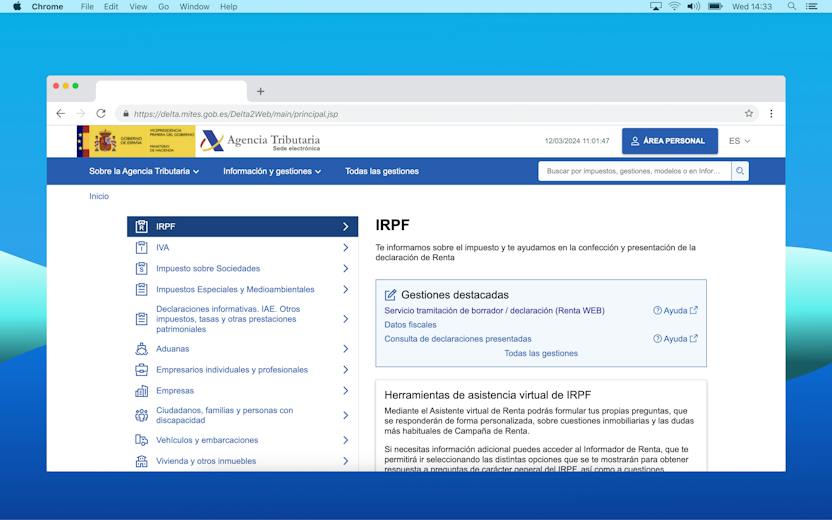The height and width of the screenshot is (520, 832).
Task: Click the search magnifier icon in the site header
Action: click(x=740, y=171)
